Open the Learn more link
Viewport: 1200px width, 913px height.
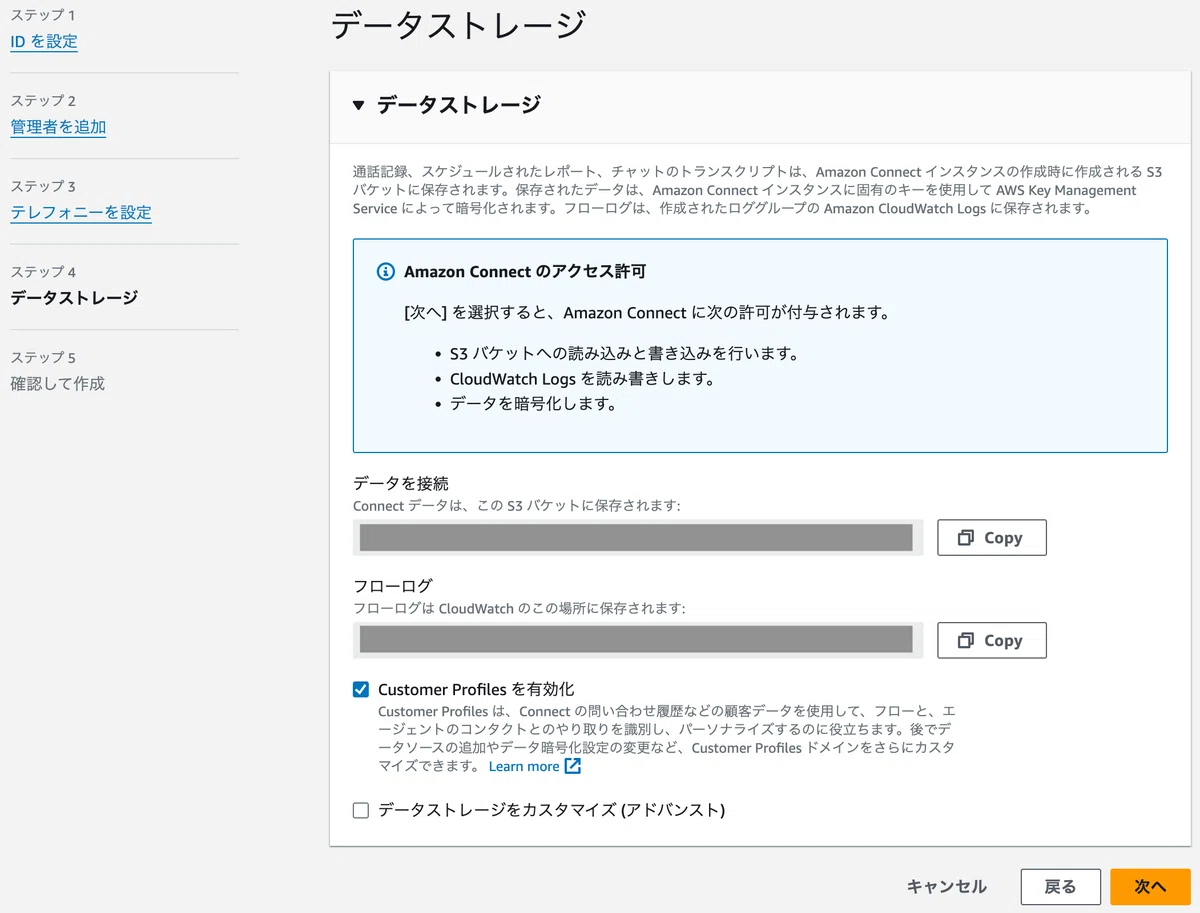pyautogui.click(x=524, y=766)
